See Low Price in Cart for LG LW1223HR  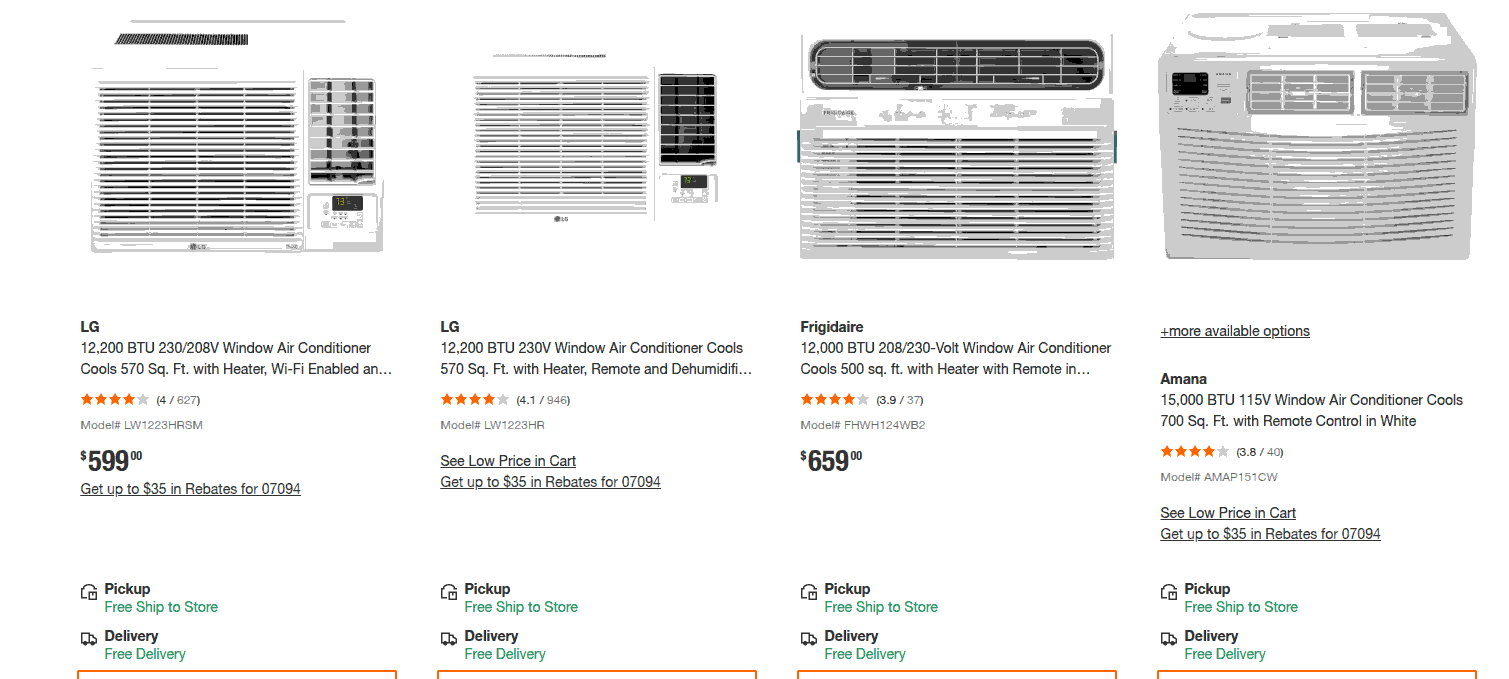508,461
